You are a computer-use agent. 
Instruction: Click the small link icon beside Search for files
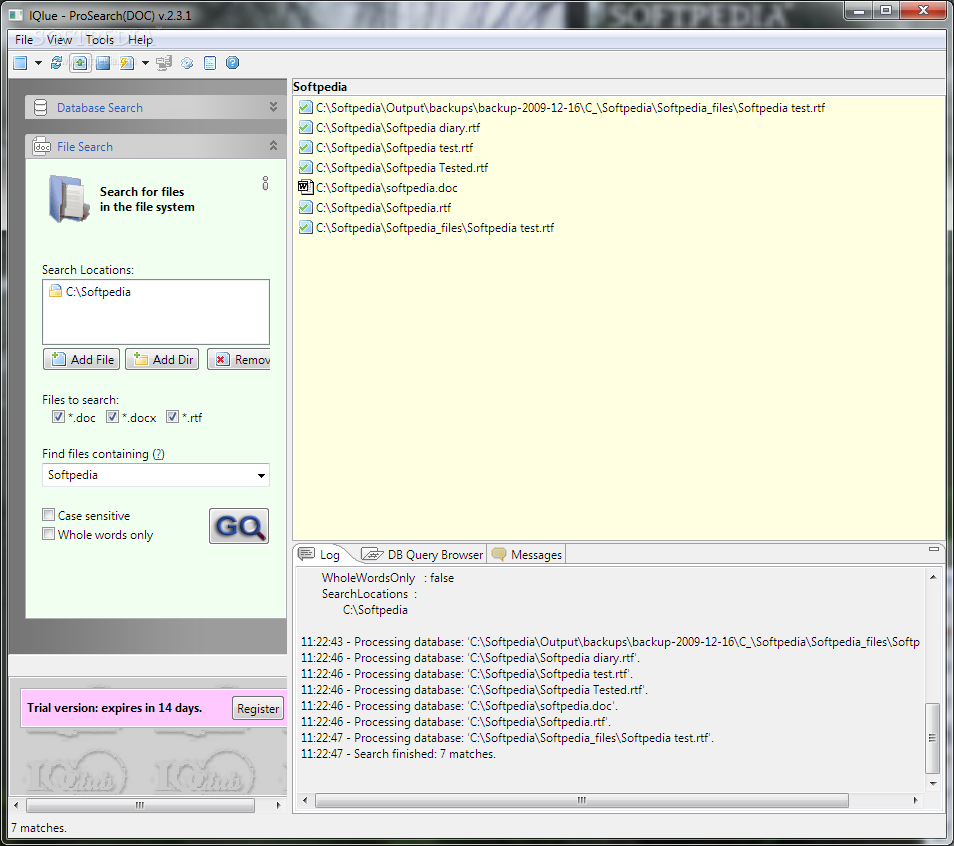pos(265,183)
